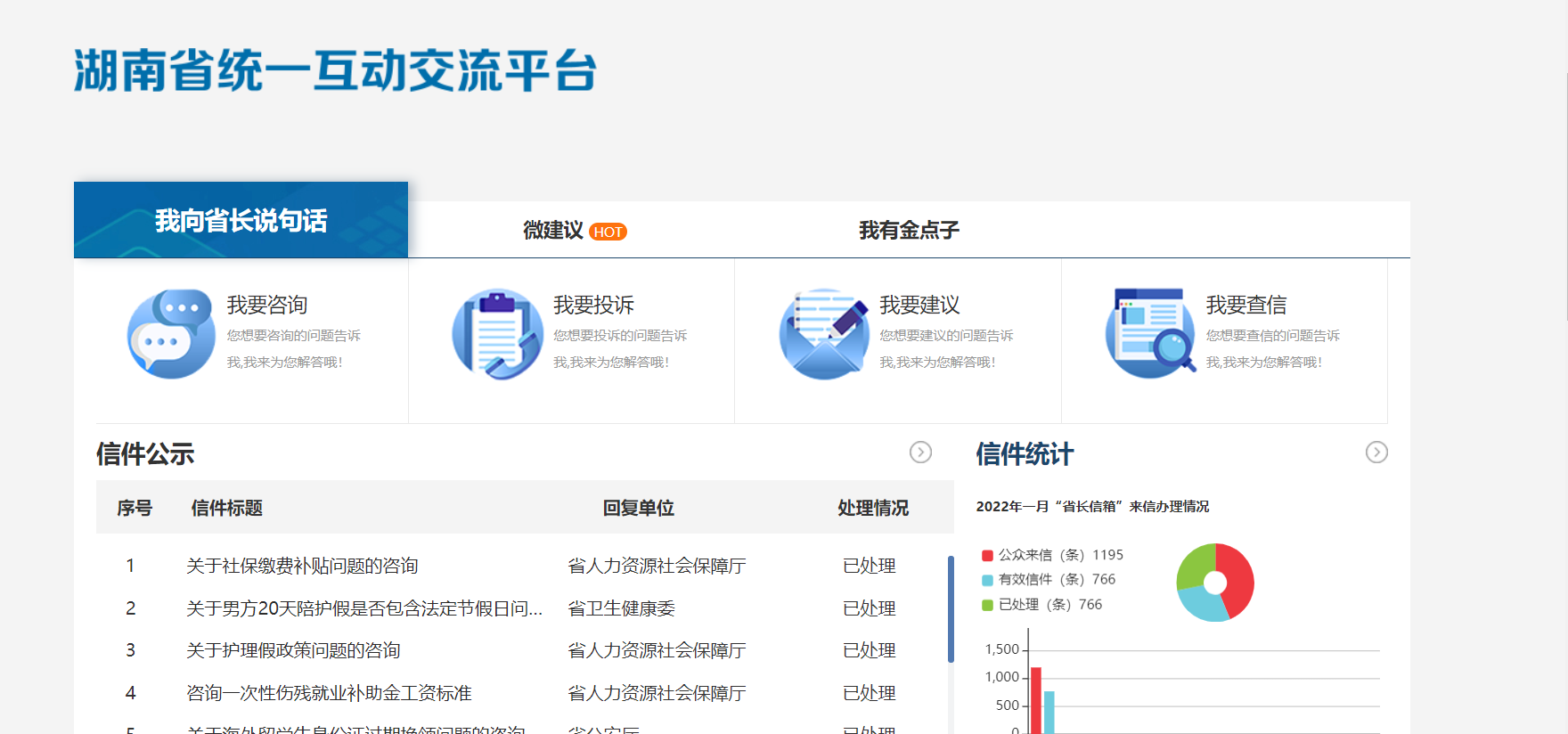This screenshot has height=734, width=1568.
Task: Click the 我要查信 magnifier icon
Action: 1151,332
